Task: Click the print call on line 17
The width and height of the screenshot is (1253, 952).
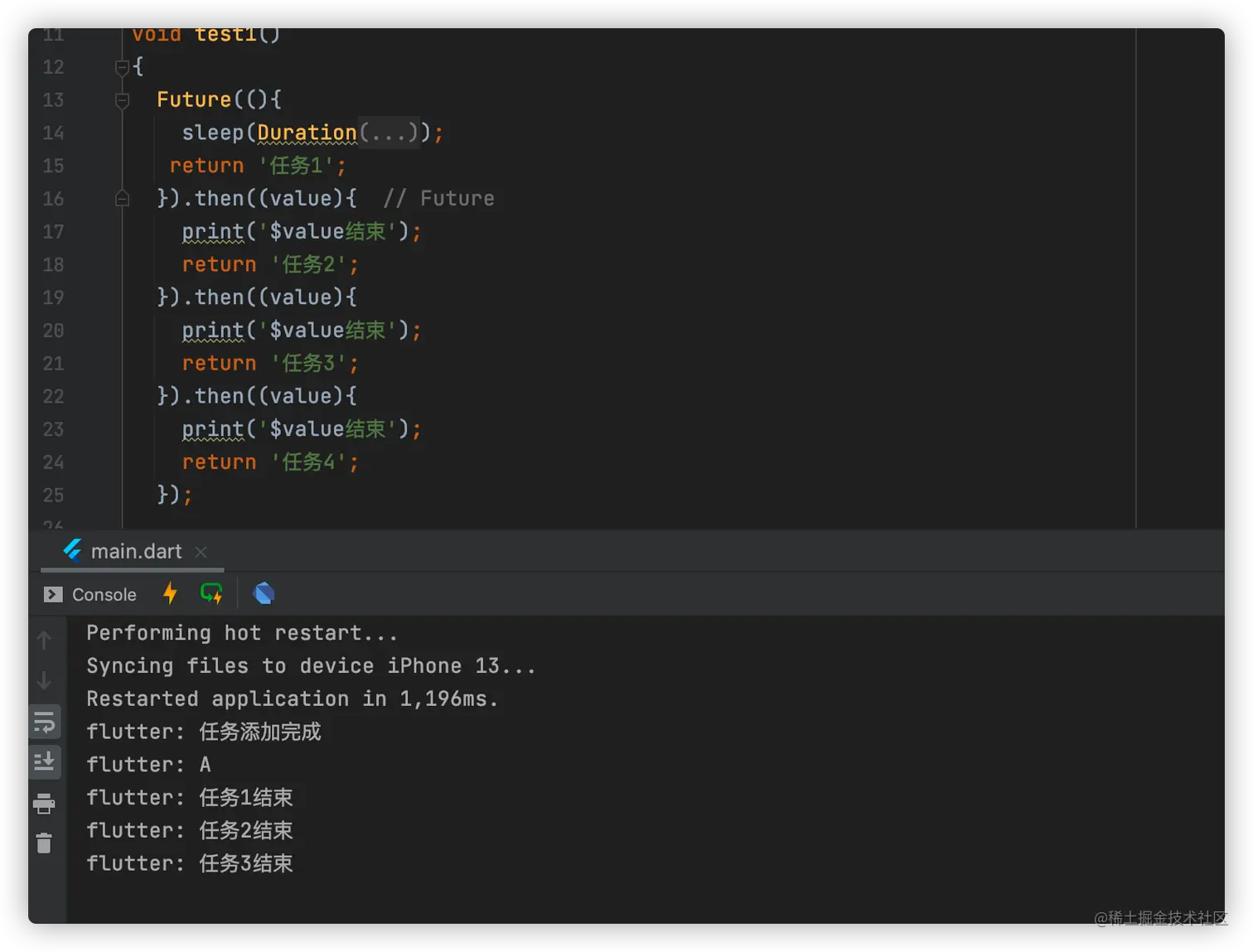Action: (213, 231)
